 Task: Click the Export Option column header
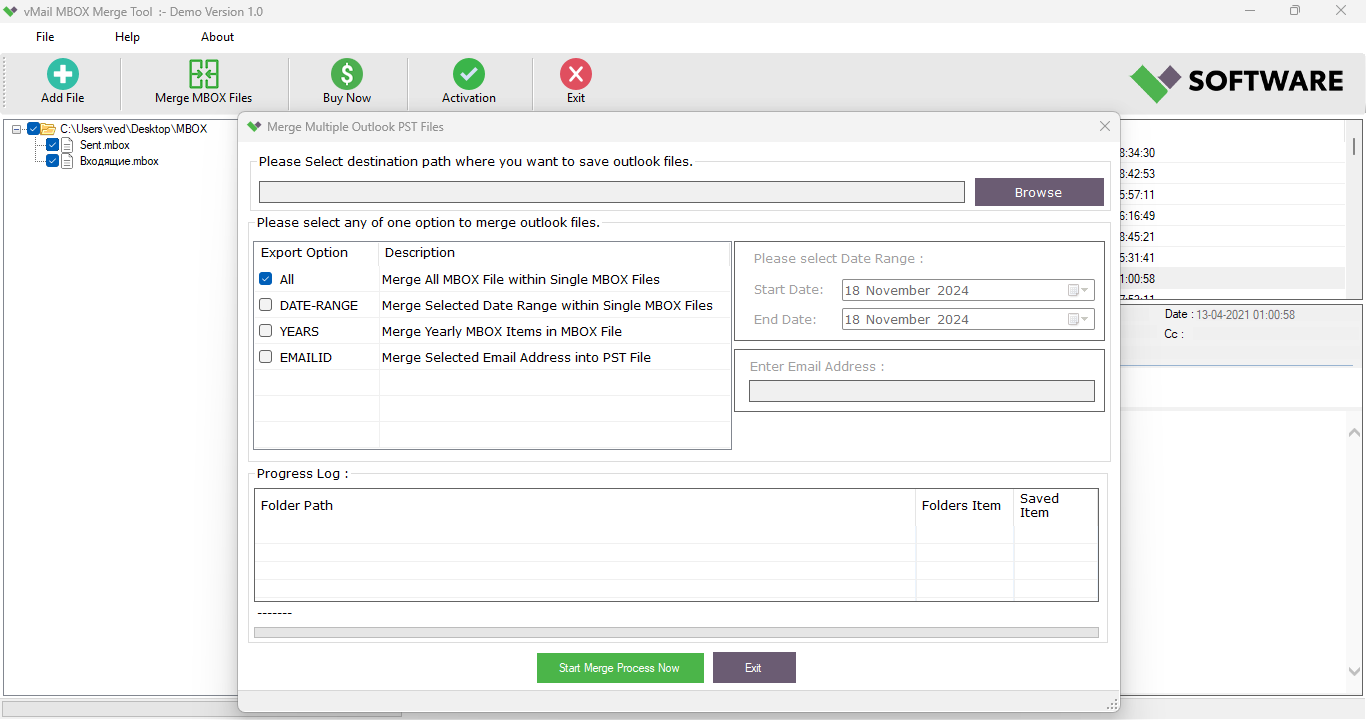click(305, 253)
